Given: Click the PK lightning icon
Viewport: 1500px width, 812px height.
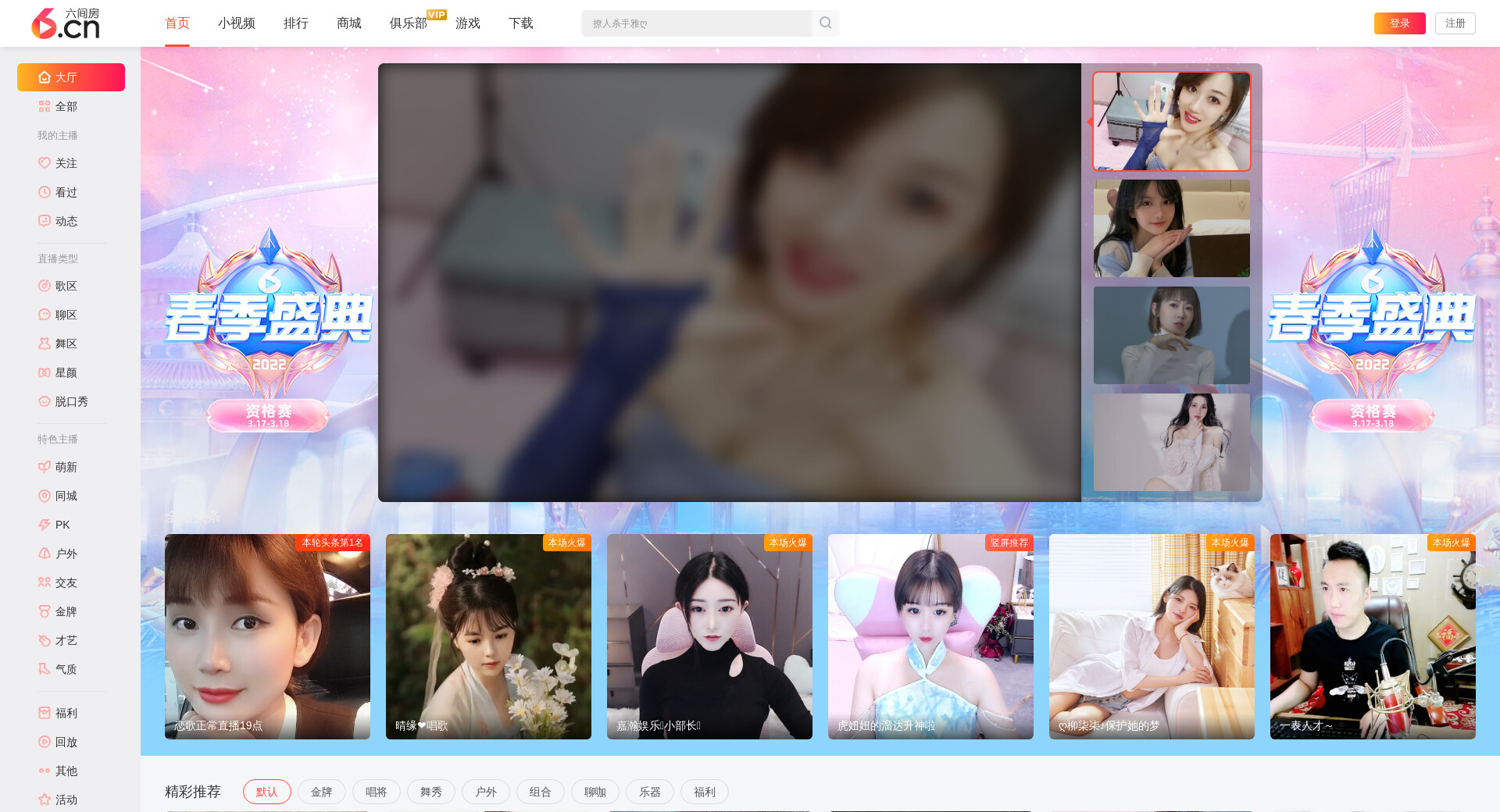Looking at the screenshot, I should [x=45, y=525].
